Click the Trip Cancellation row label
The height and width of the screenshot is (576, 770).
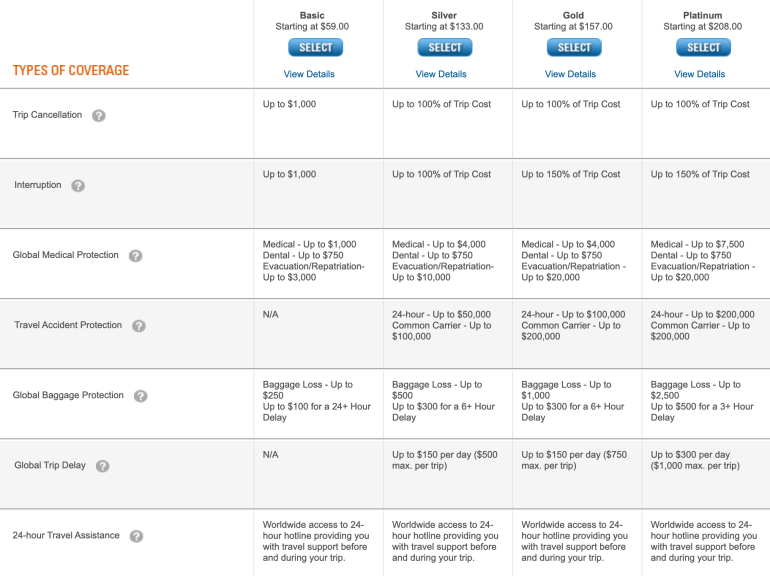pos(47,115)
